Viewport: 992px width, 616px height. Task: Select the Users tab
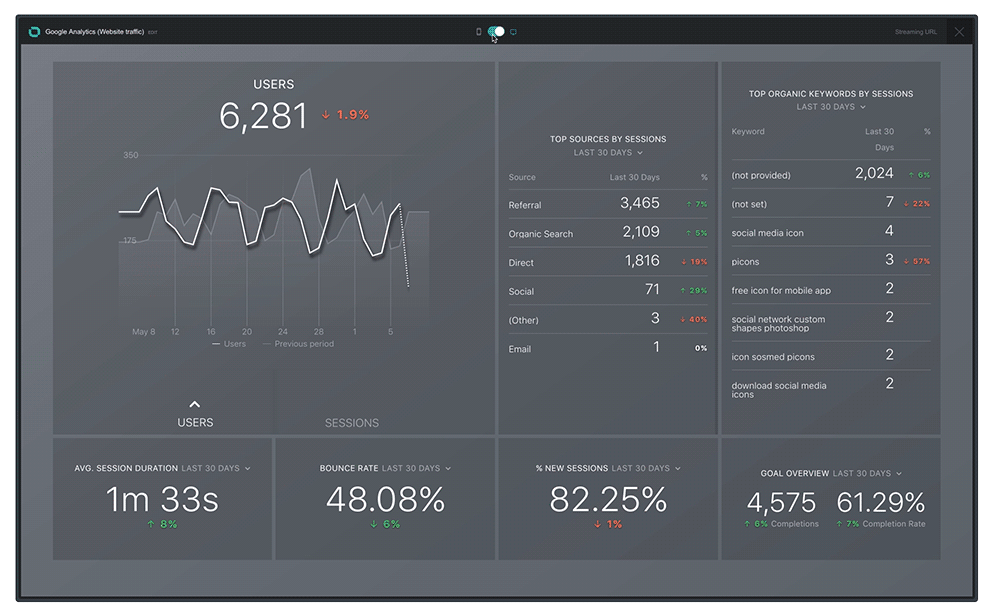pos(195,423)
